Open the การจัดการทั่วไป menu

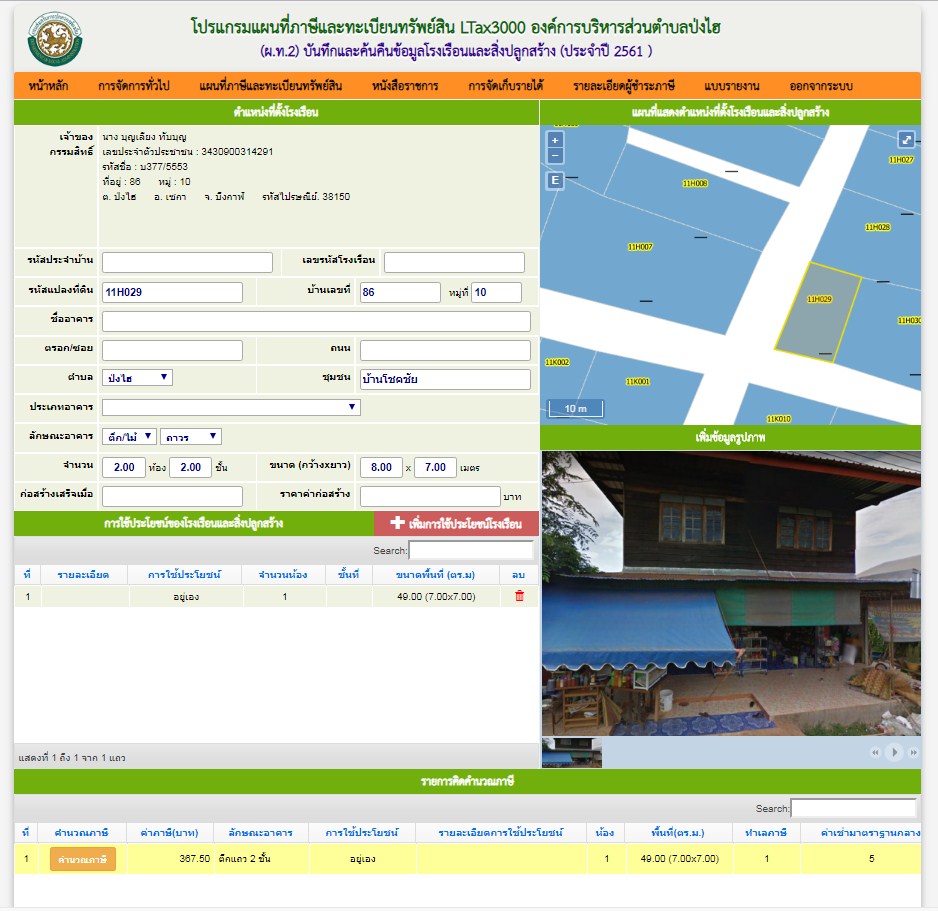[134, 86]
